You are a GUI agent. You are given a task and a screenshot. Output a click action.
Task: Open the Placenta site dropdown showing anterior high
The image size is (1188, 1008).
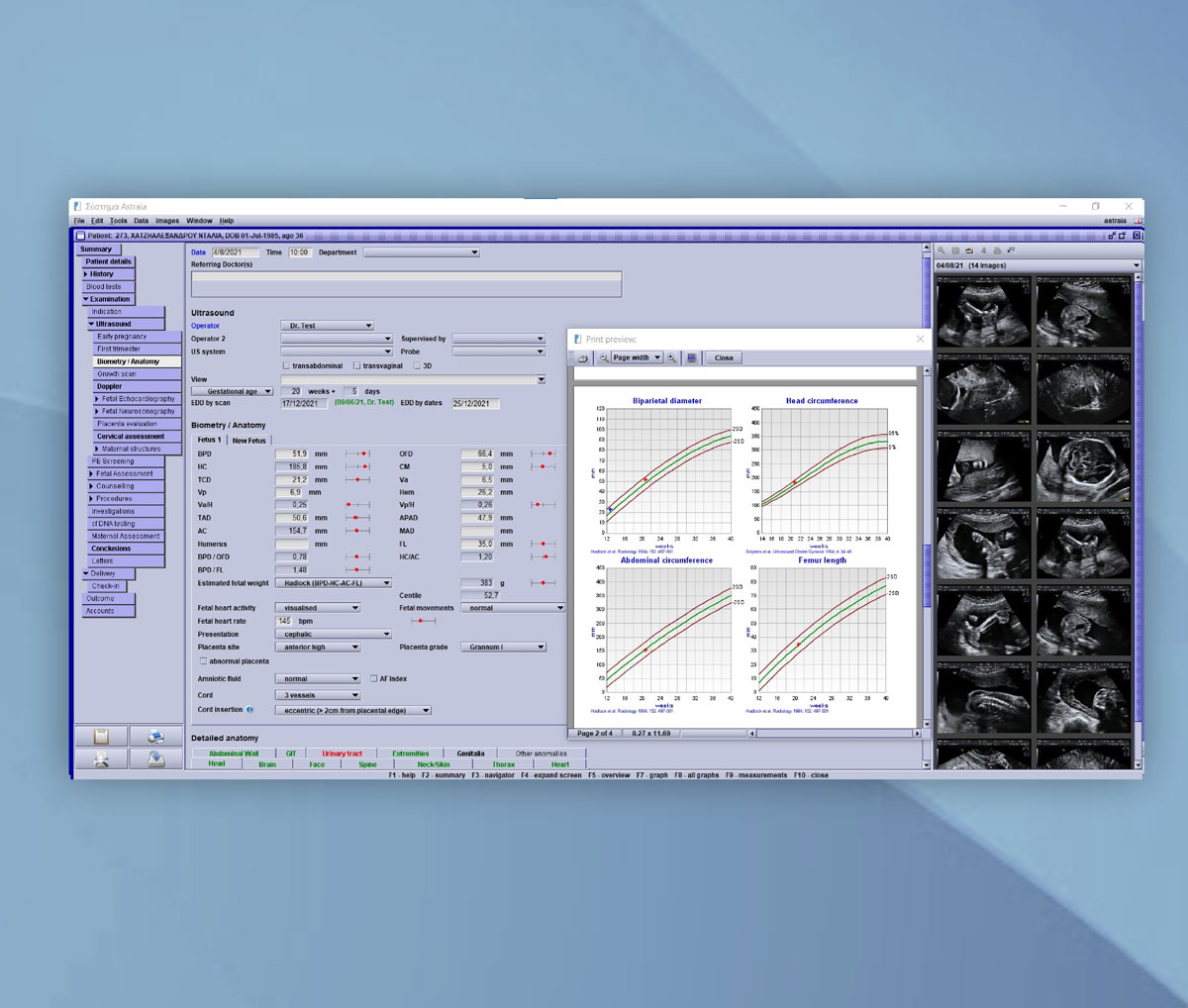point(318,647)
